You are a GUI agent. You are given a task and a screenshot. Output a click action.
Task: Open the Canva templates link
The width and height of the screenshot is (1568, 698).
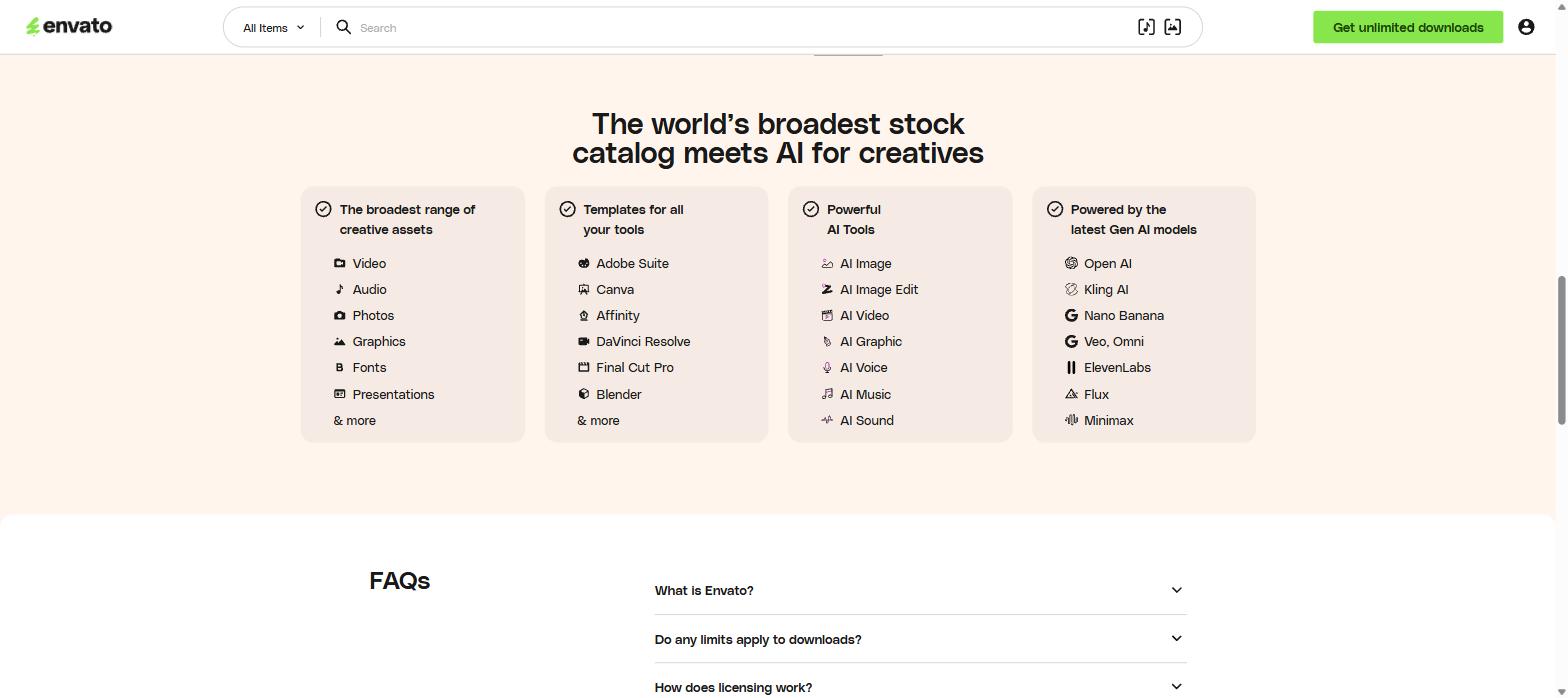615,289
